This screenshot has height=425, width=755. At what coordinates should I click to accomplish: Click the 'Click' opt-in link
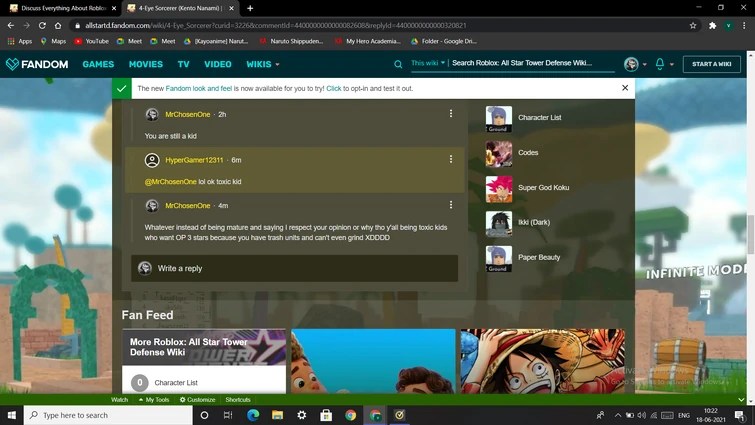point(334,88)
